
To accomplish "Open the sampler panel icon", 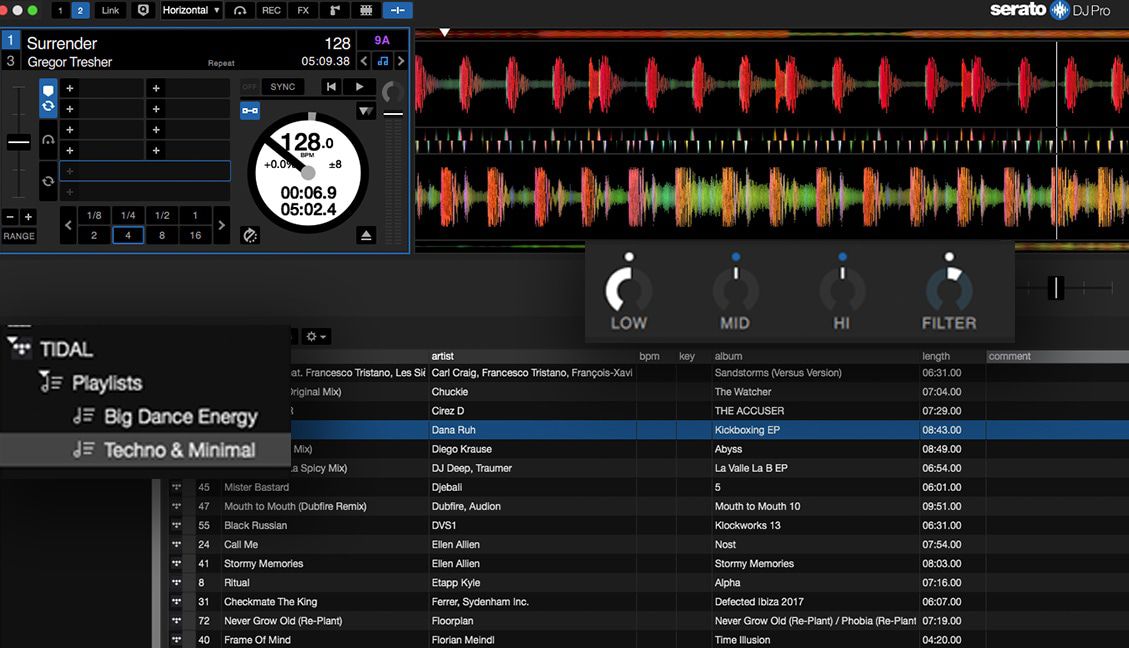I will point(367,10).
